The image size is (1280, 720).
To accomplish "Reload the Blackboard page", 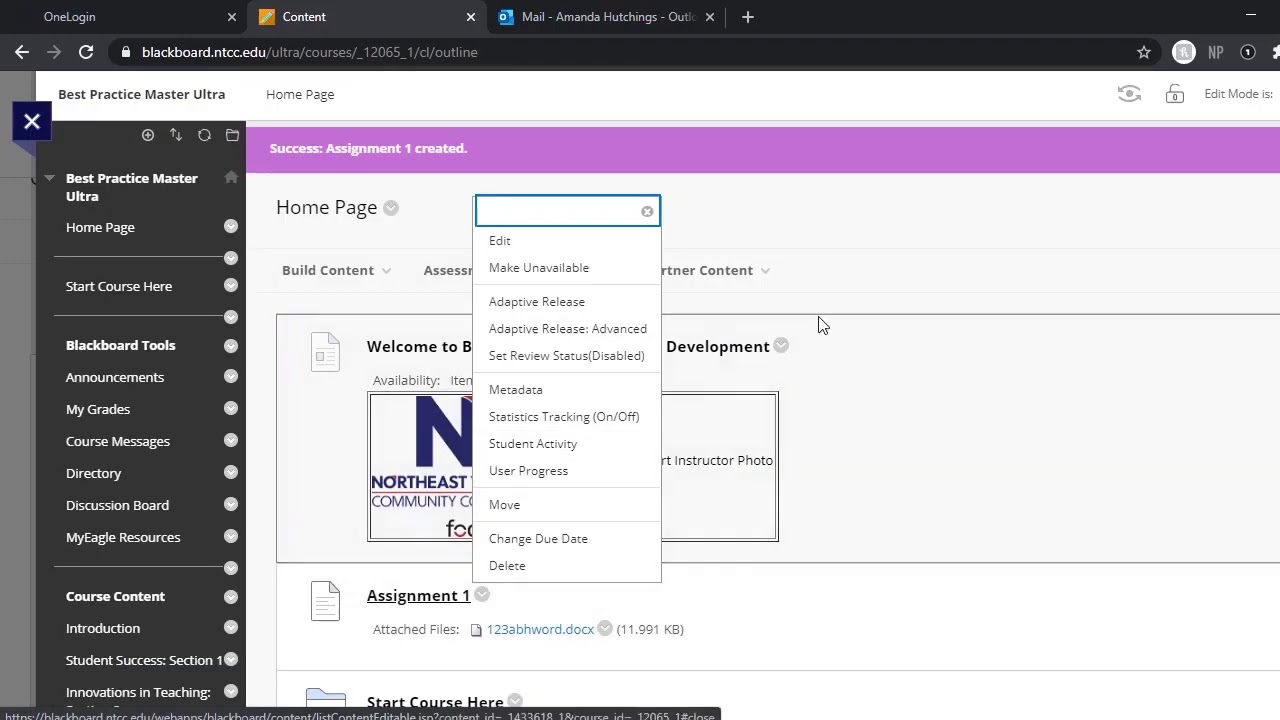I will pos(86,52).
